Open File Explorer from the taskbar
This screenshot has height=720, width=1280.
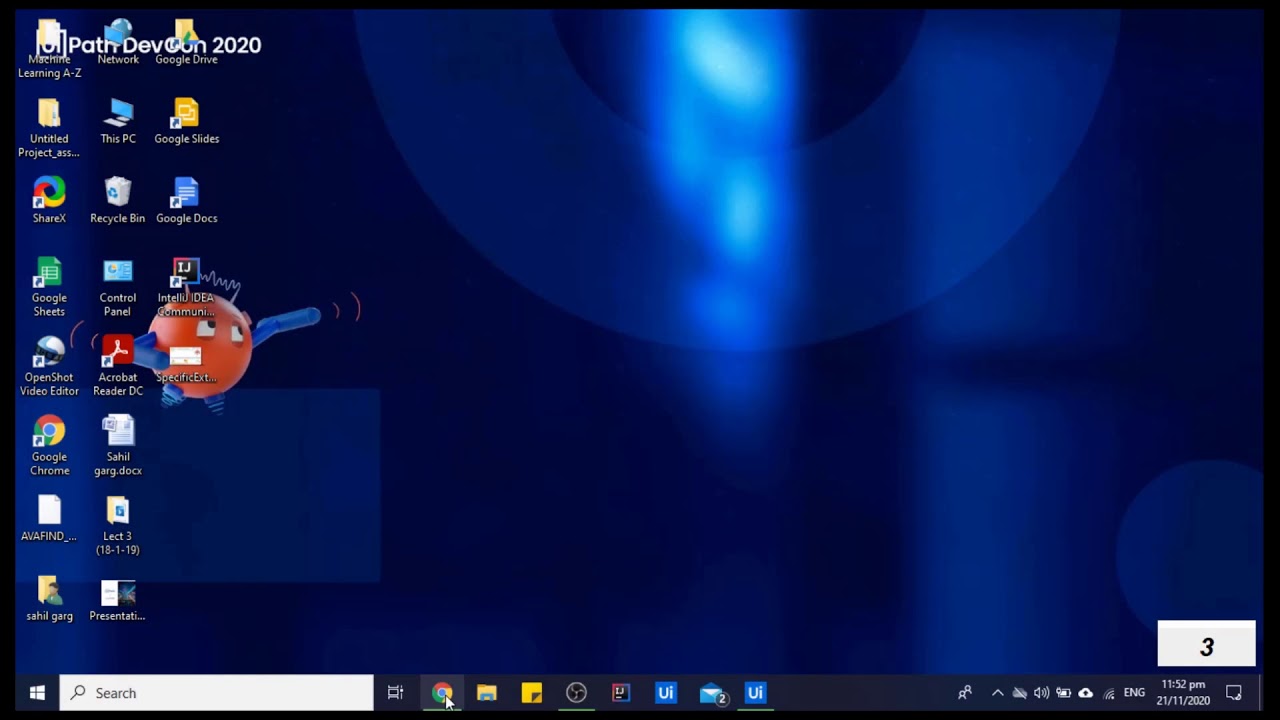coord(487,693)
